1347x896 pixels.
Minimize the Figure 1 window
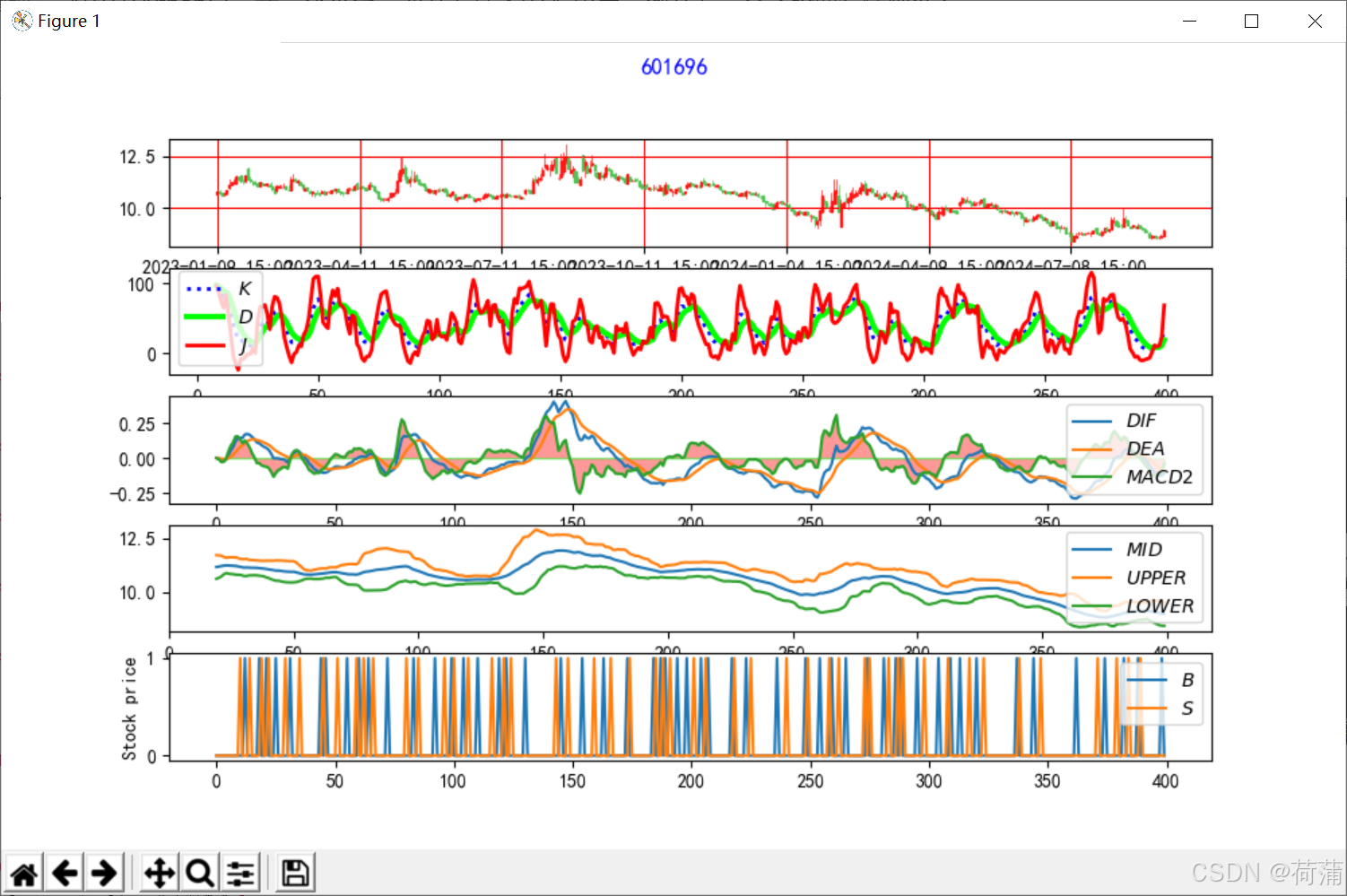point(1190,22)
